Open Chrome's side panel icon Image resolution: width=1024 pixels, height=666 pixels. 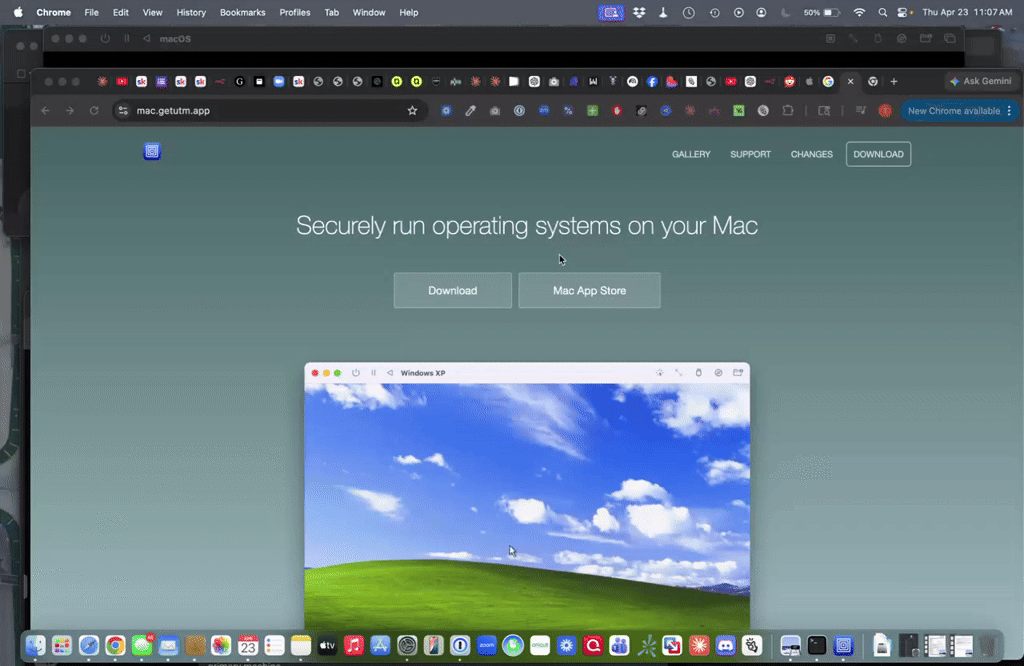click(x=824, y=110)
